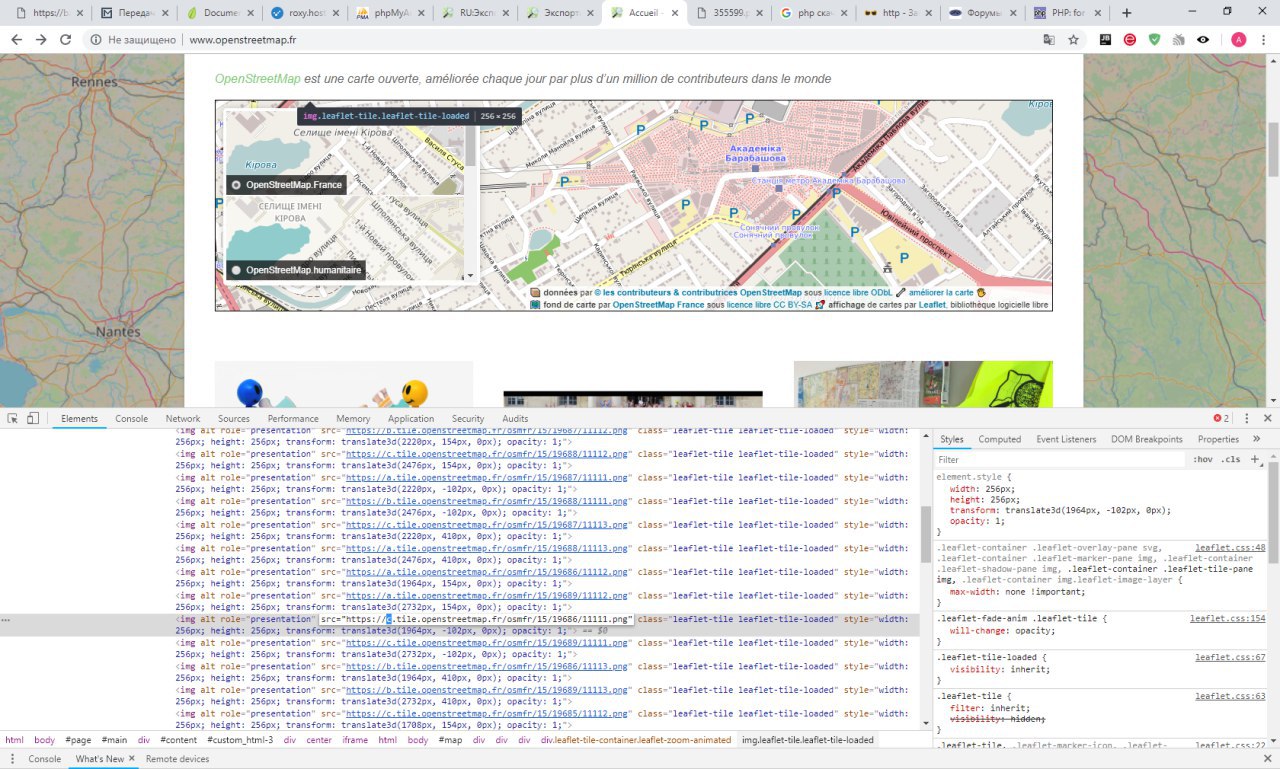Click the red circular extension icon
Image resolution: width=1280 pixels, height=769 pixels.
pyautogui.click(x=1130, y=40)
